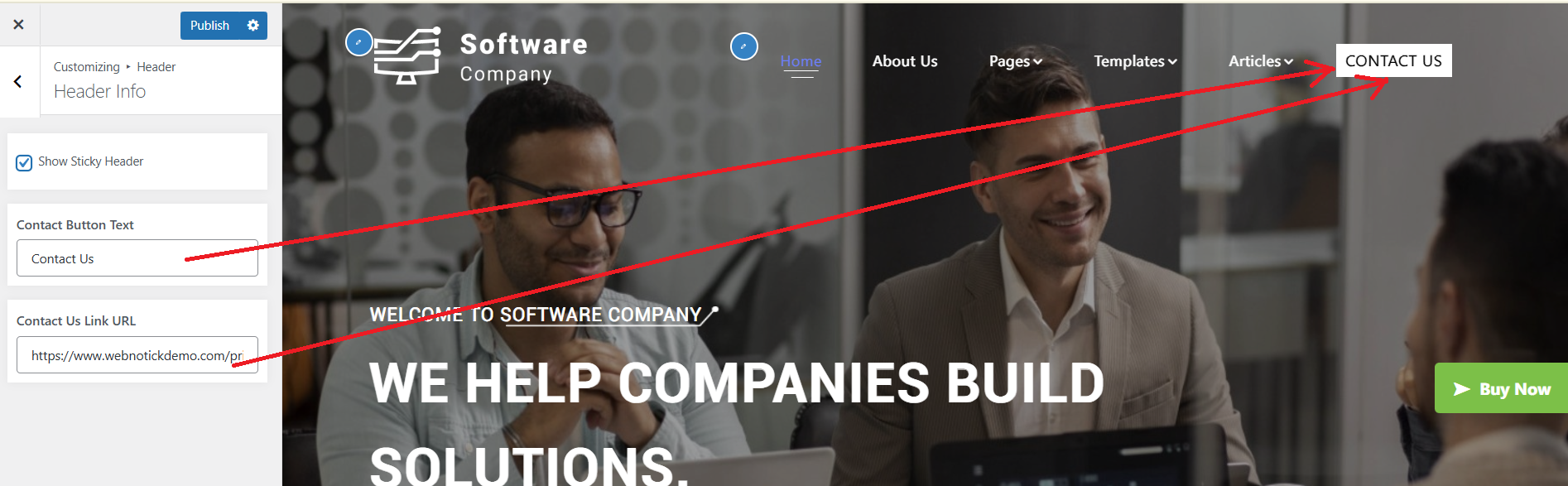This screenshot has width=1568, height=486.
Task: Go back using the left chevron arrow
Action: click(18, 81)
